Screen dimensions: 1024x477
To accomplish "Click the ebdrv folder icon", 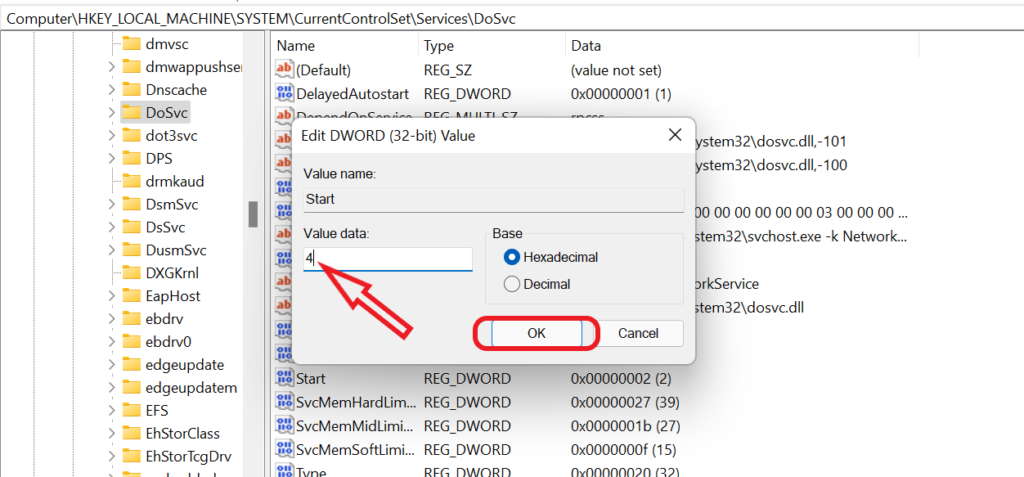I will 131,319.
